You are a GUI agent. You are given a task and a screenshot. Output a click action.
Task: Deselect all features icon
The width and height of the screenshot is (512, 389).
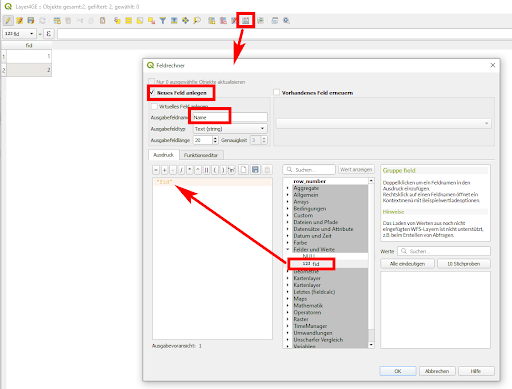tap(151, 21)
